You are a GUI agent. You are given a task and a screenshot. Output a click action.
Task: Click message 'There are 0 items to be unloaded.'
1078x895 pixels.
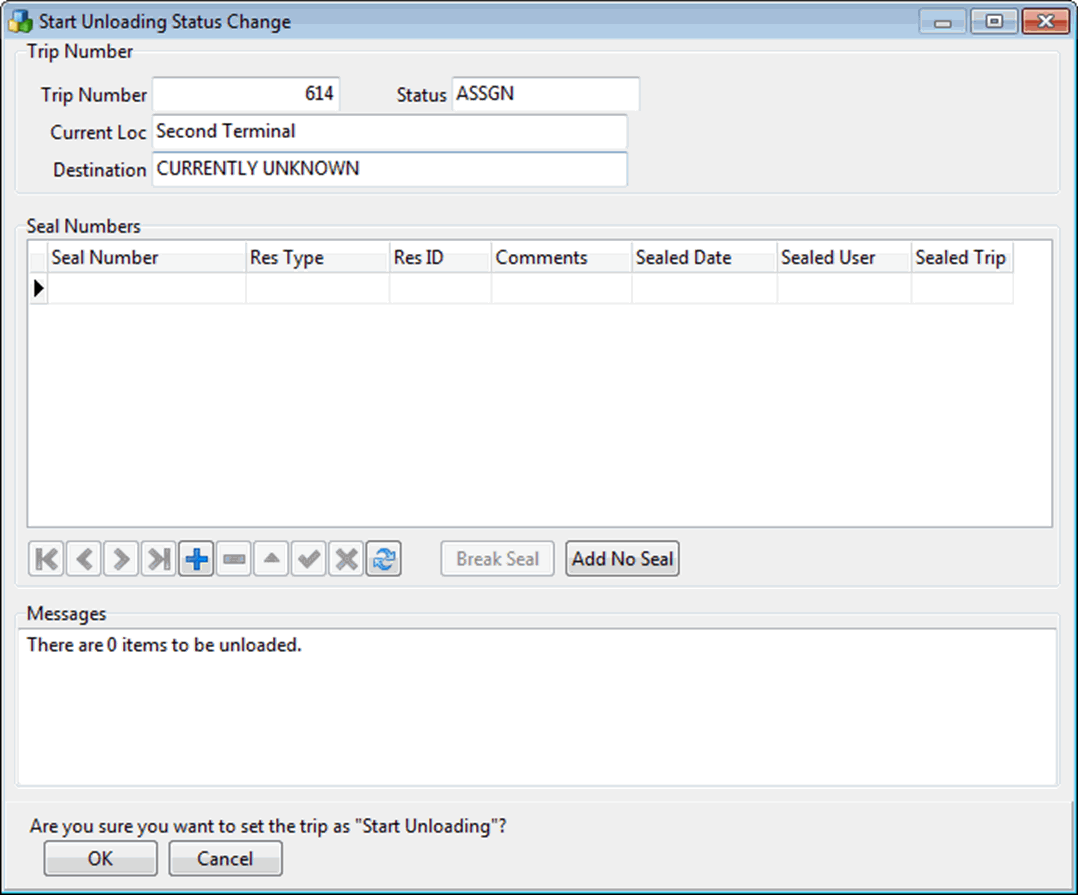point(164,645)
